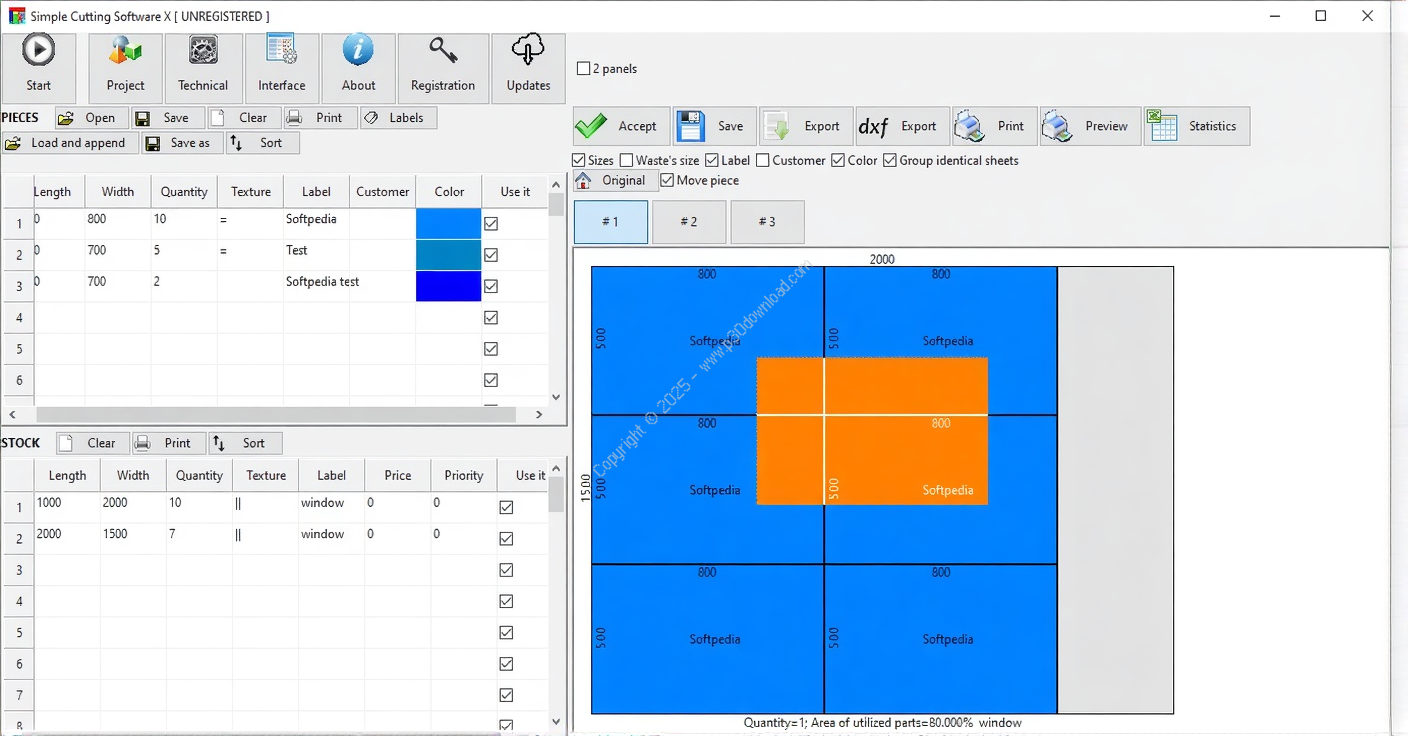Click Load and append button
The height and width of the screenshot is (736, 1408).
67,143
